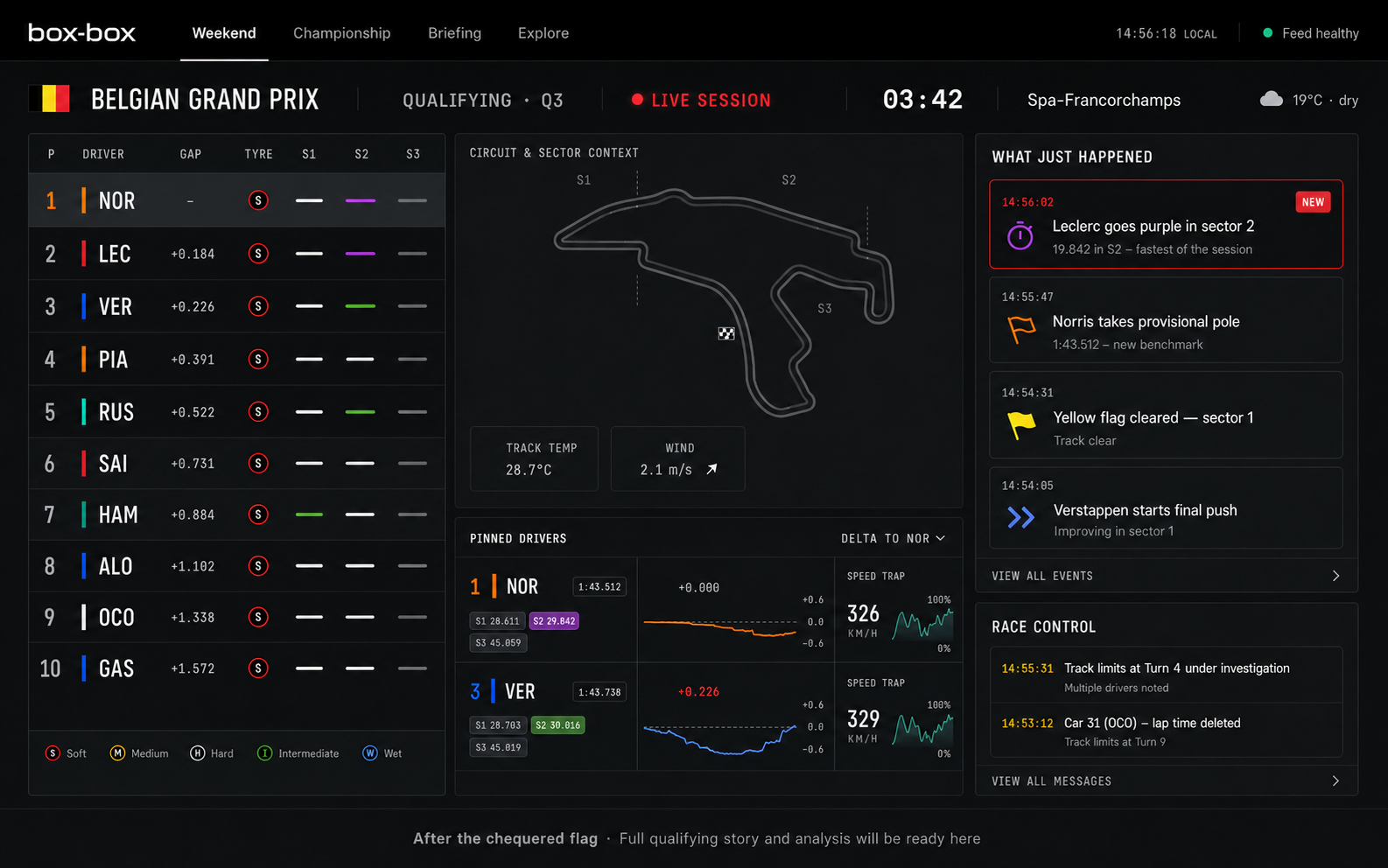Click the Wet tyre legend icon
The width and height of the screenshot is (1388, 868).
370,753
